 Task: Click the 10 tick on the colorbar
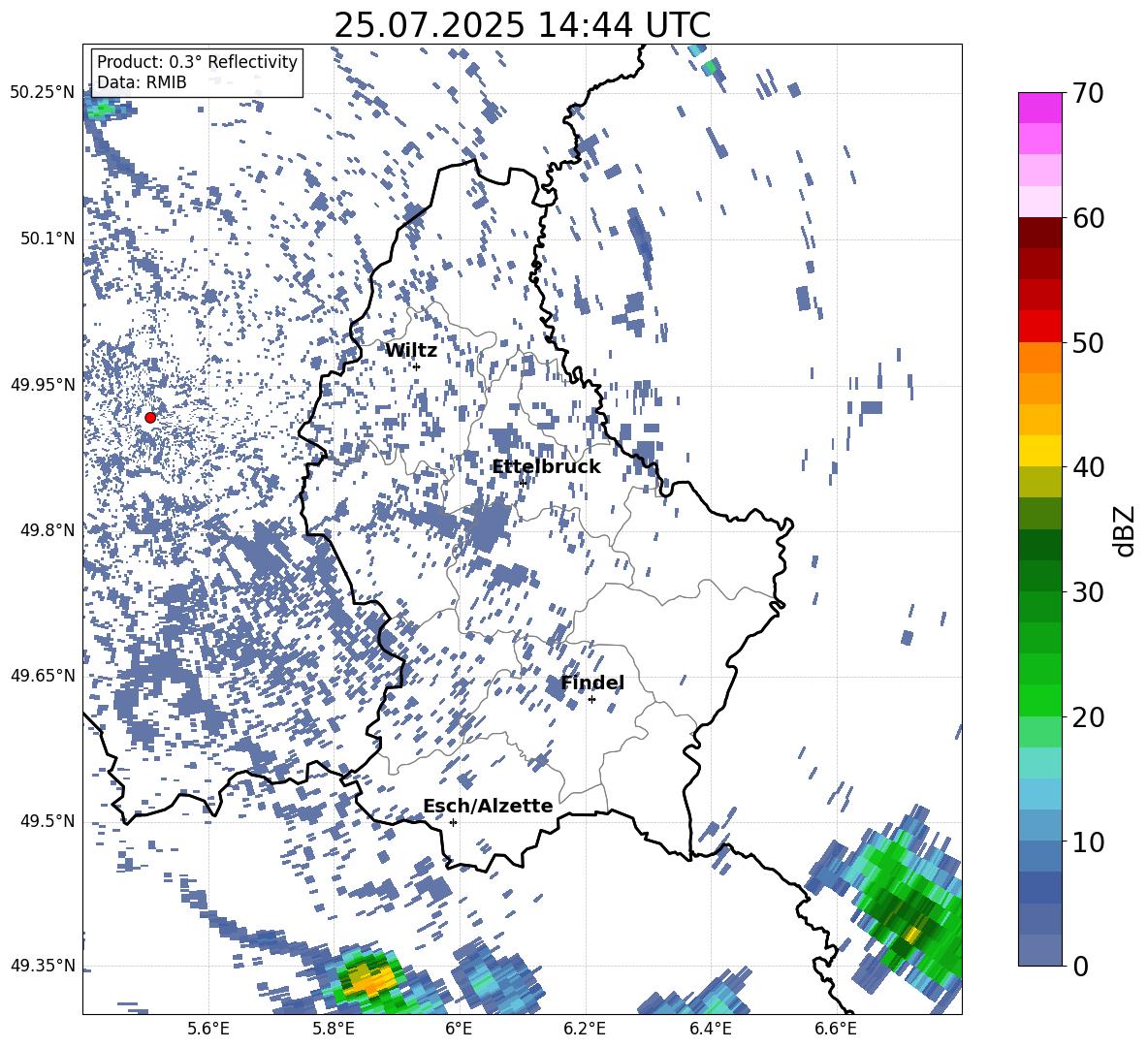(1087, 842)
